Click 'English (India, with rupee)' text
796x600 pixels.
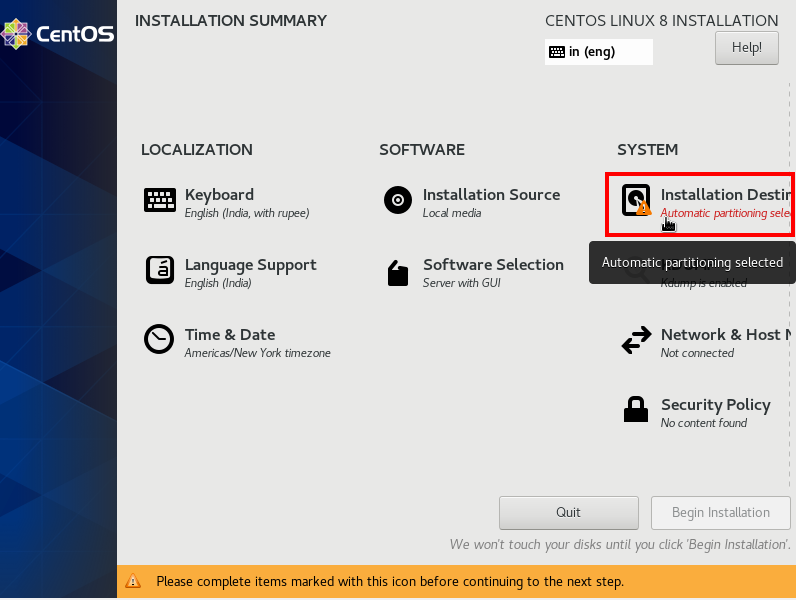click(x=247, y=213)
